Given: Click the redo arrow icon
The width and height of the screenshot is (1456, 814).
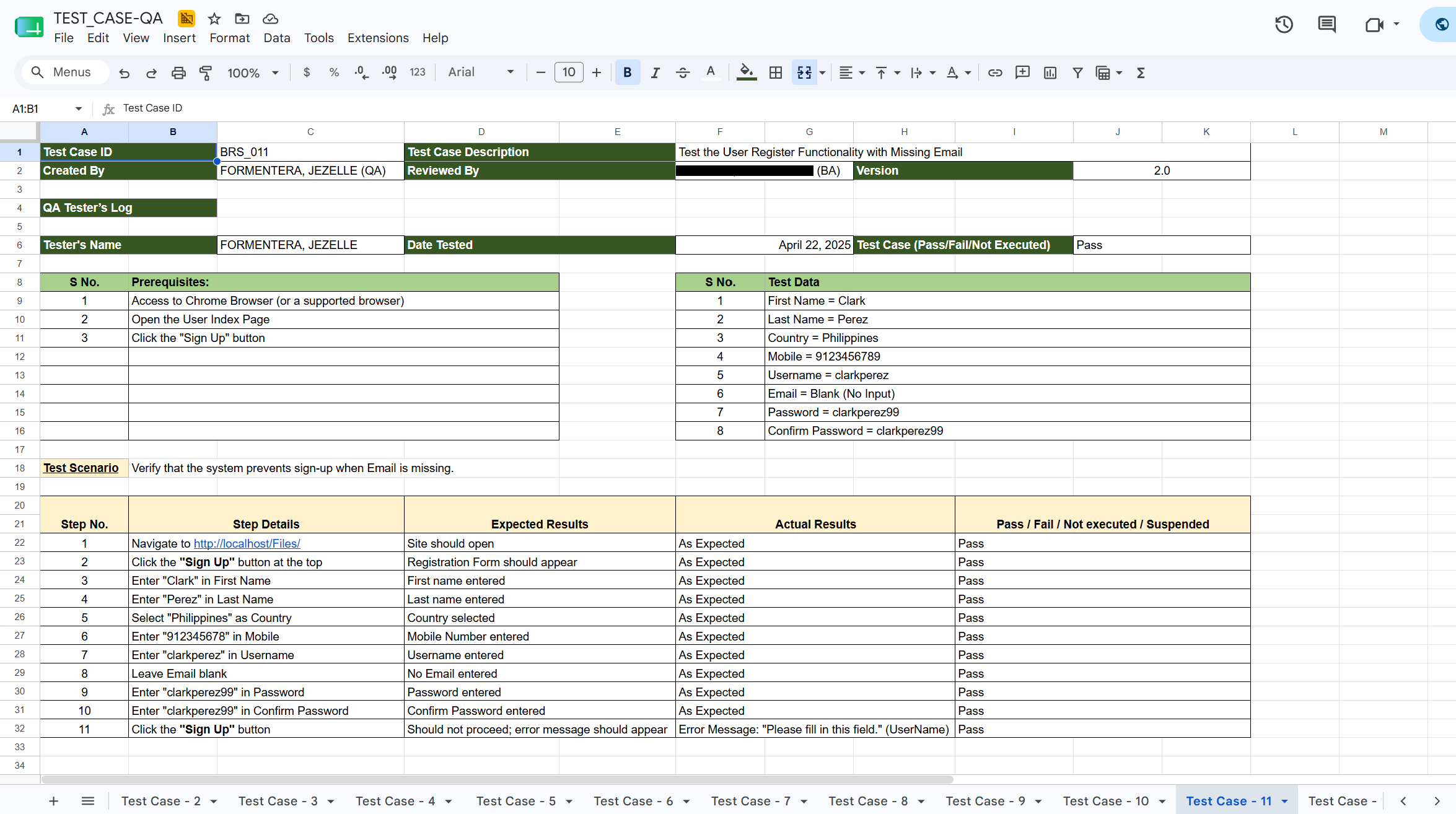Looking at the screenshot, I should pos(151,73).
